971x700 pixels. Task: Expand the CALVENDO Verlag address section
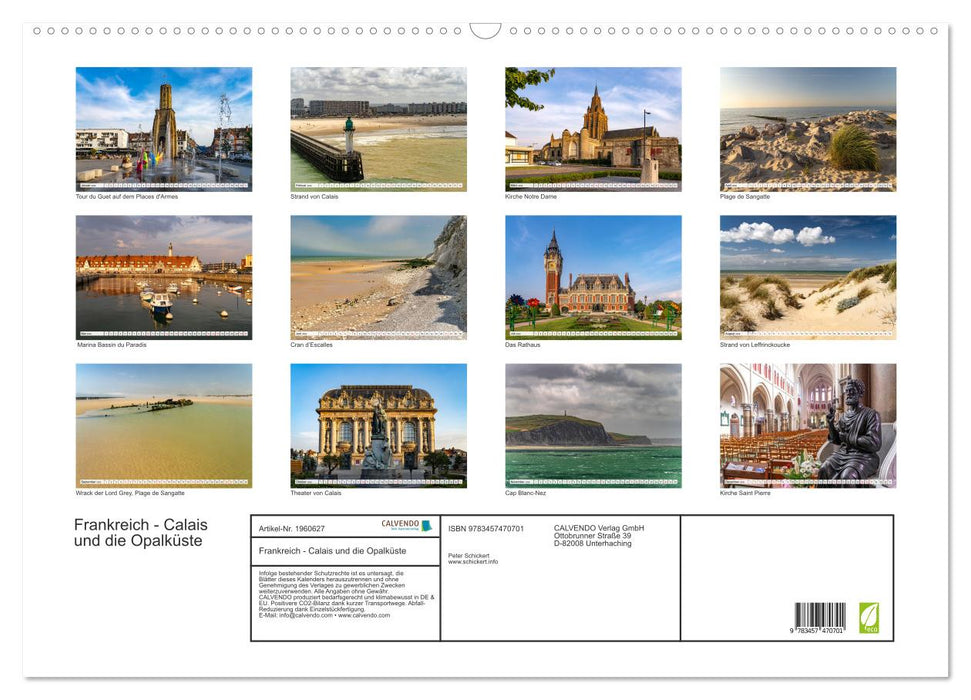[597, 536]
